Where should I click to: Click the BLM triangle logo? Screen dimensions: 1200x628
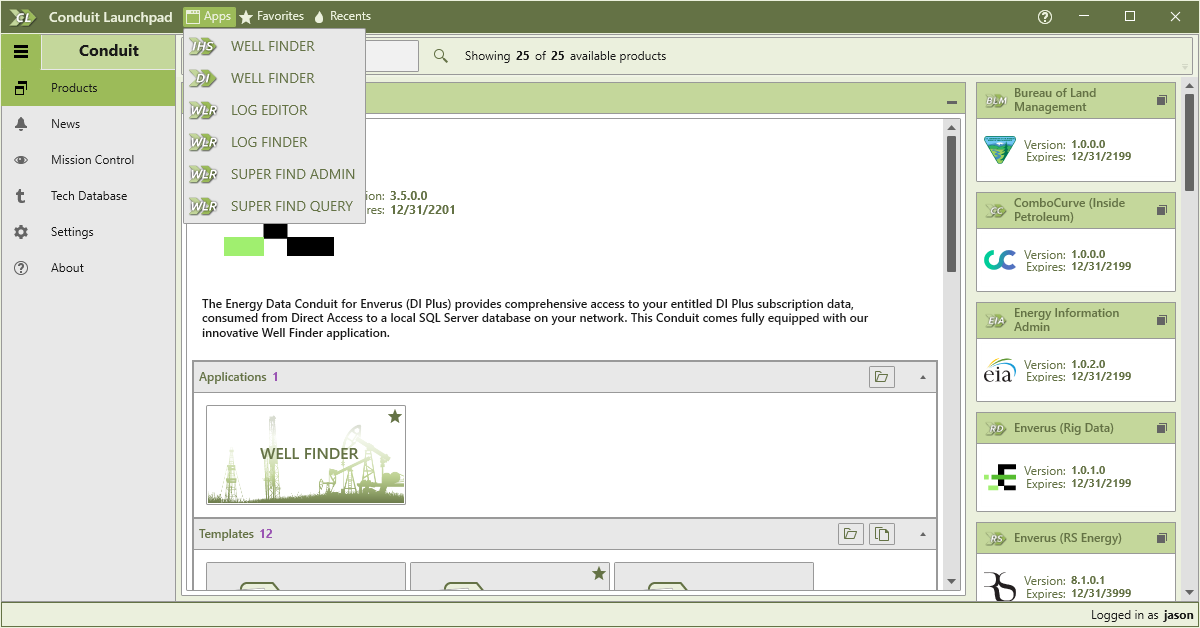[x=999, y=150]
